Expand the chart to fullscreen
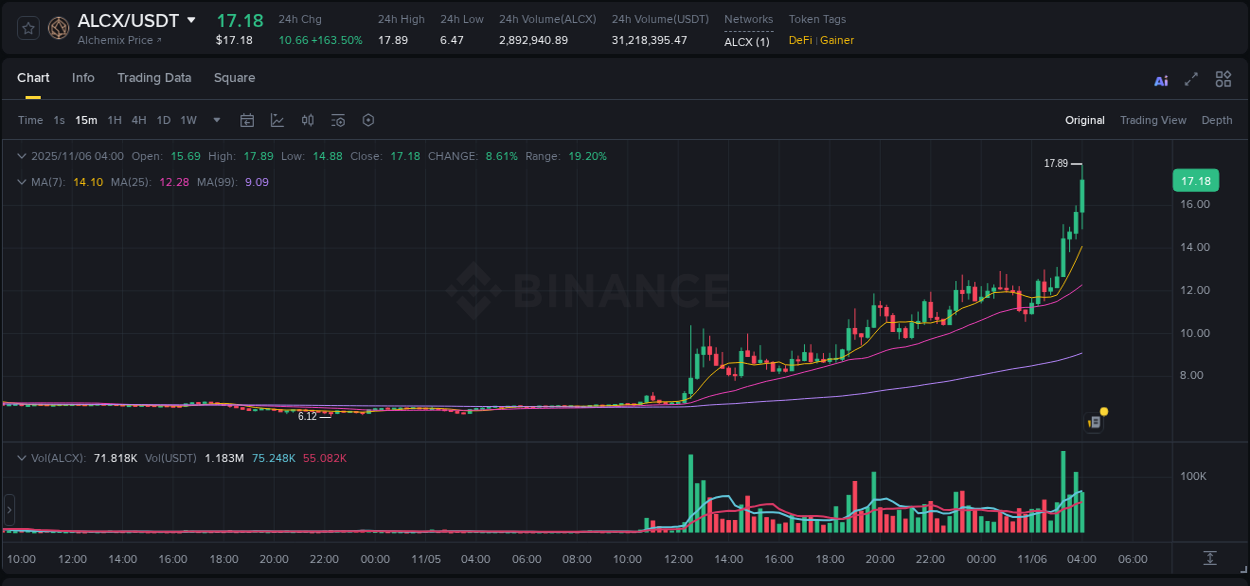 (x=1191, y=79)
